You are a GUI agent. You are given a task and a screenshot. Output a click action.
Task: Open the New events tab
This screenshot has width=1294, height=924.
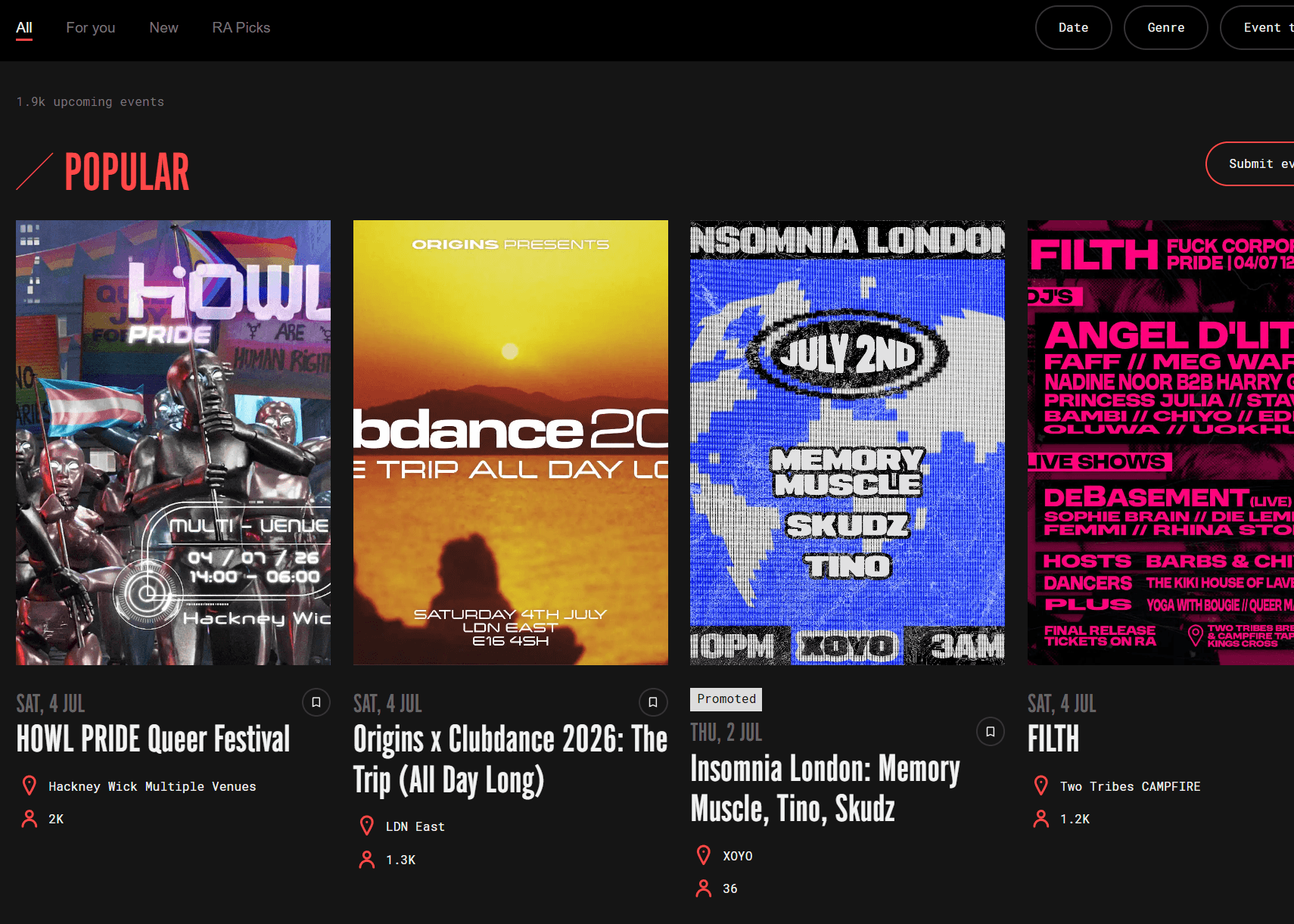pyautogui.click(x=163, y=28)
